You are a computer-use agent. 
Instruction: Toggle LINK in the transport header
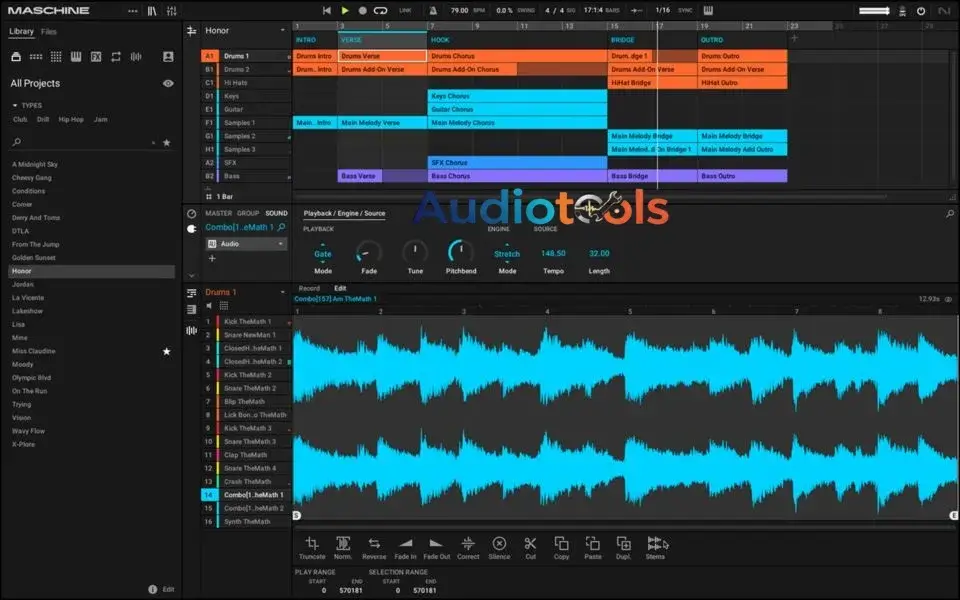tap(404, 11)
